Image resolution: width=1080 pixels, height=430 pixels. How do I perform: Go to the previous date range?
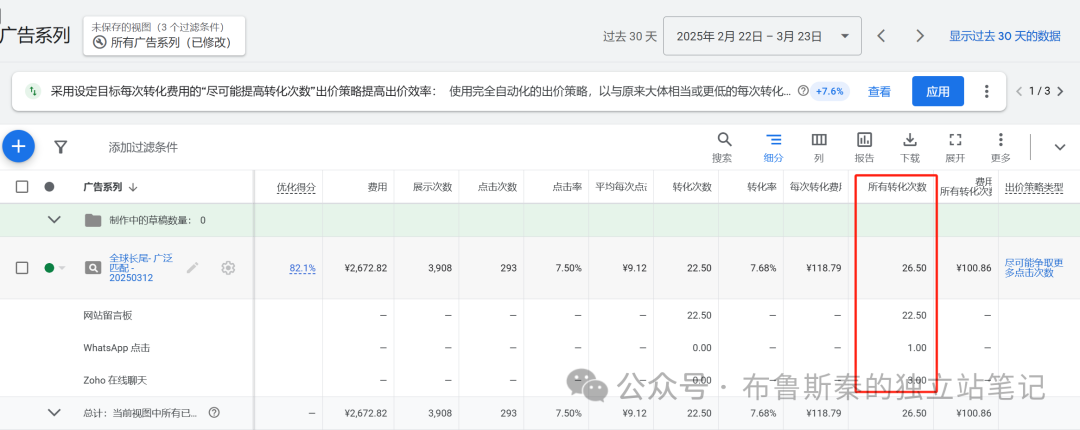point(881,36)
